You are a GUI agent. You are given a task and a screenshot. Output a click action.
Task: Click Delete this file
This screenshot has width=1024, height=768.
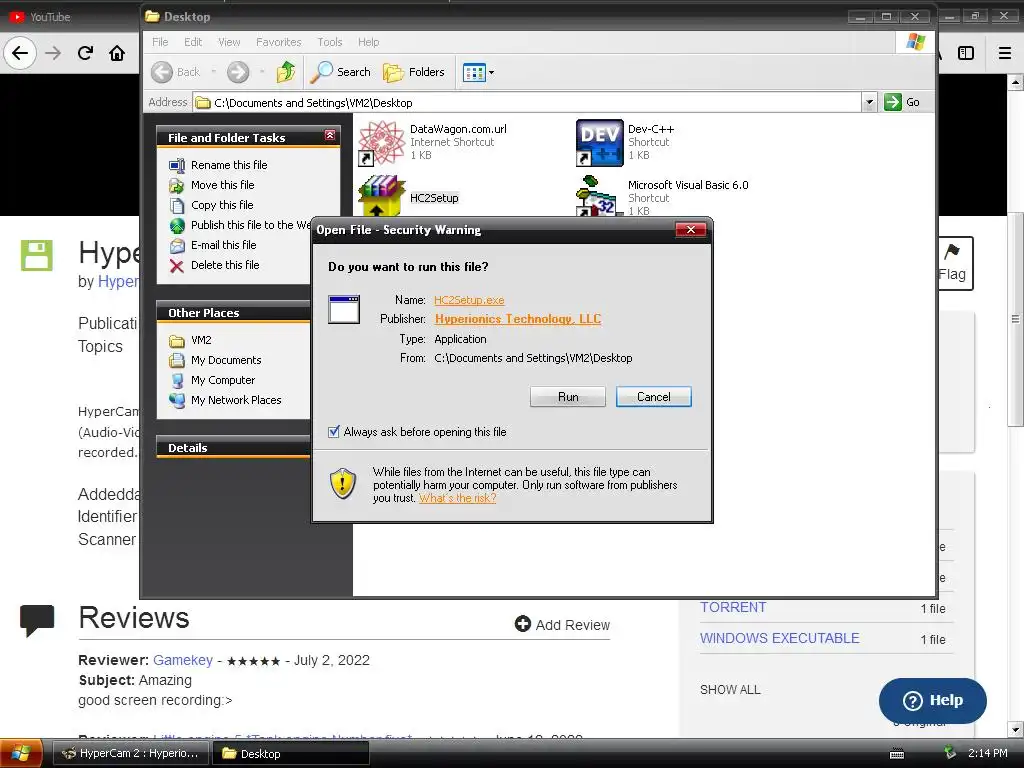225,265
